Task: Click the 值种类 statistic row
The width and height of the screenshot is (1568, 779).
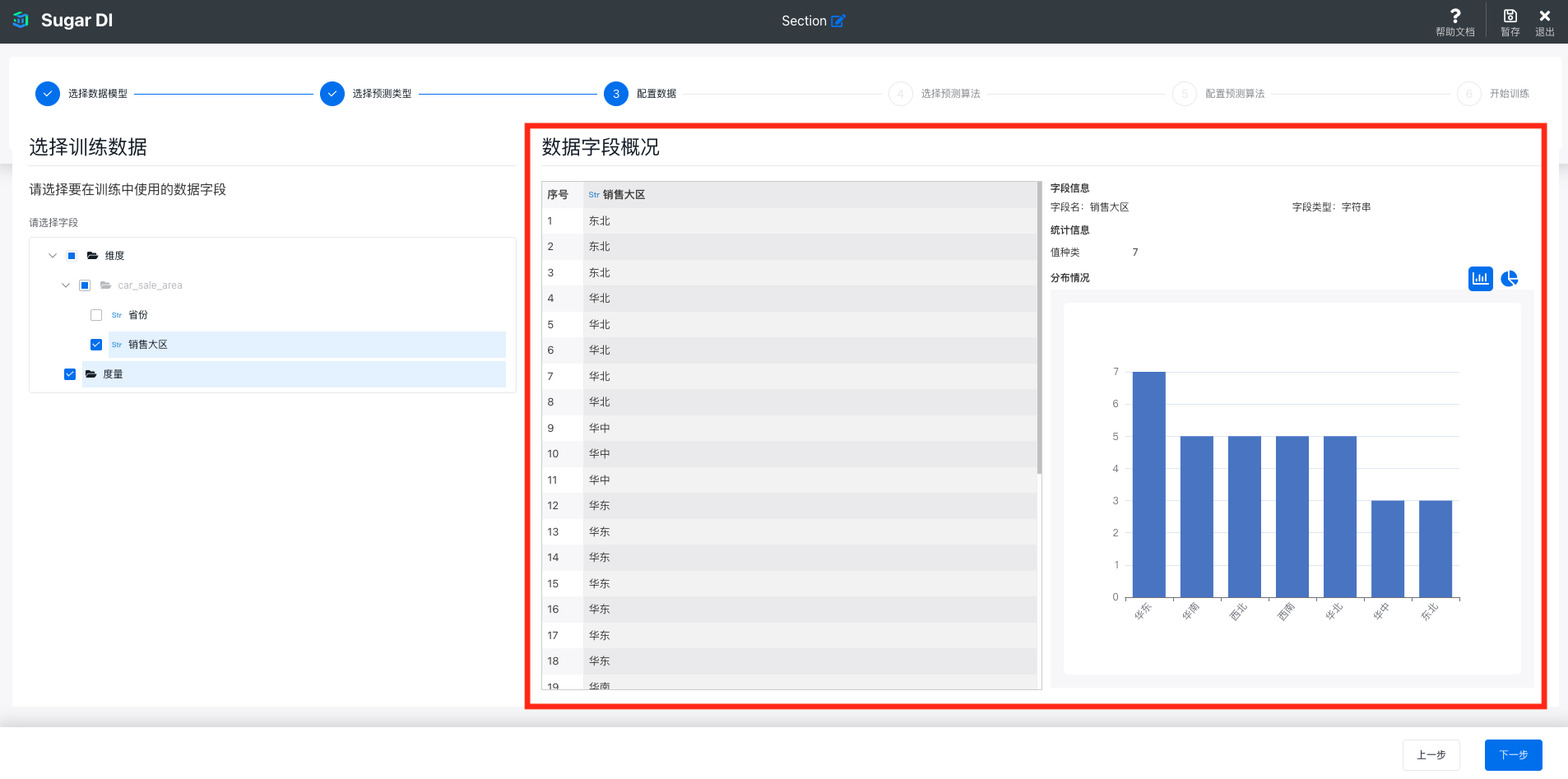Action: click(x=1094, y=253)
